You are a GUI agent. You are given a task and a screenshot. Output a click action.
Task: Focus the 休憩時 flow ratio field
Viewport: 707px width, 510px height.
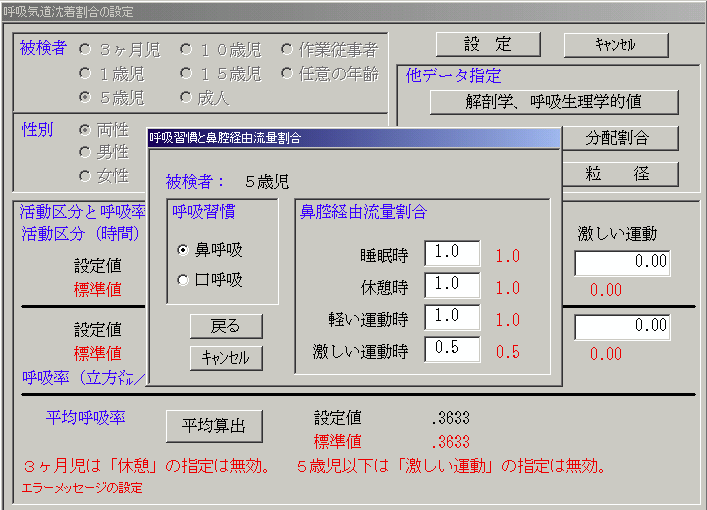452,285
